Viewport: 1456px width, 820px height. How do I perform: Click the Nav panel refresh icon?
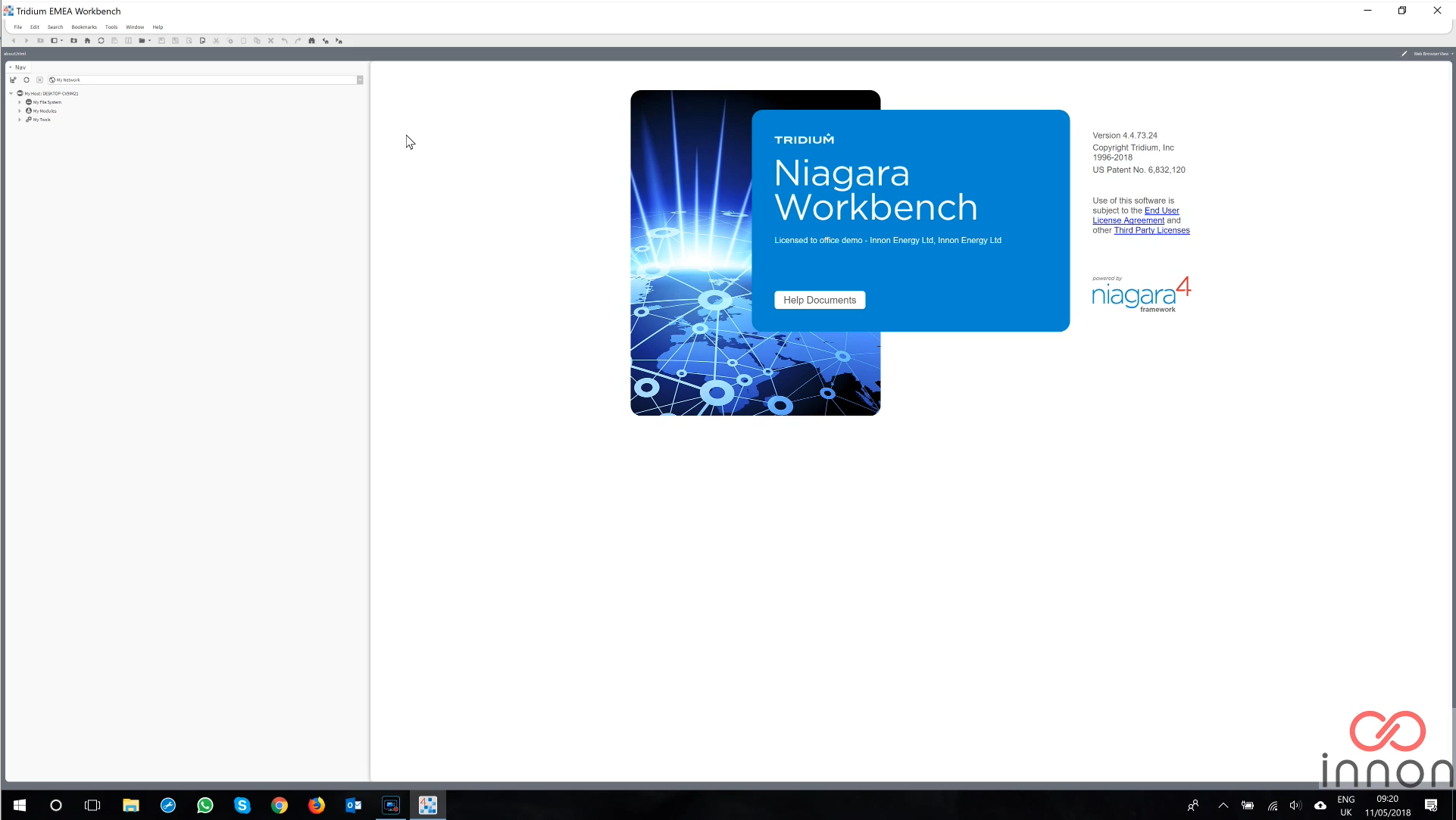click(x=27, y=80)
